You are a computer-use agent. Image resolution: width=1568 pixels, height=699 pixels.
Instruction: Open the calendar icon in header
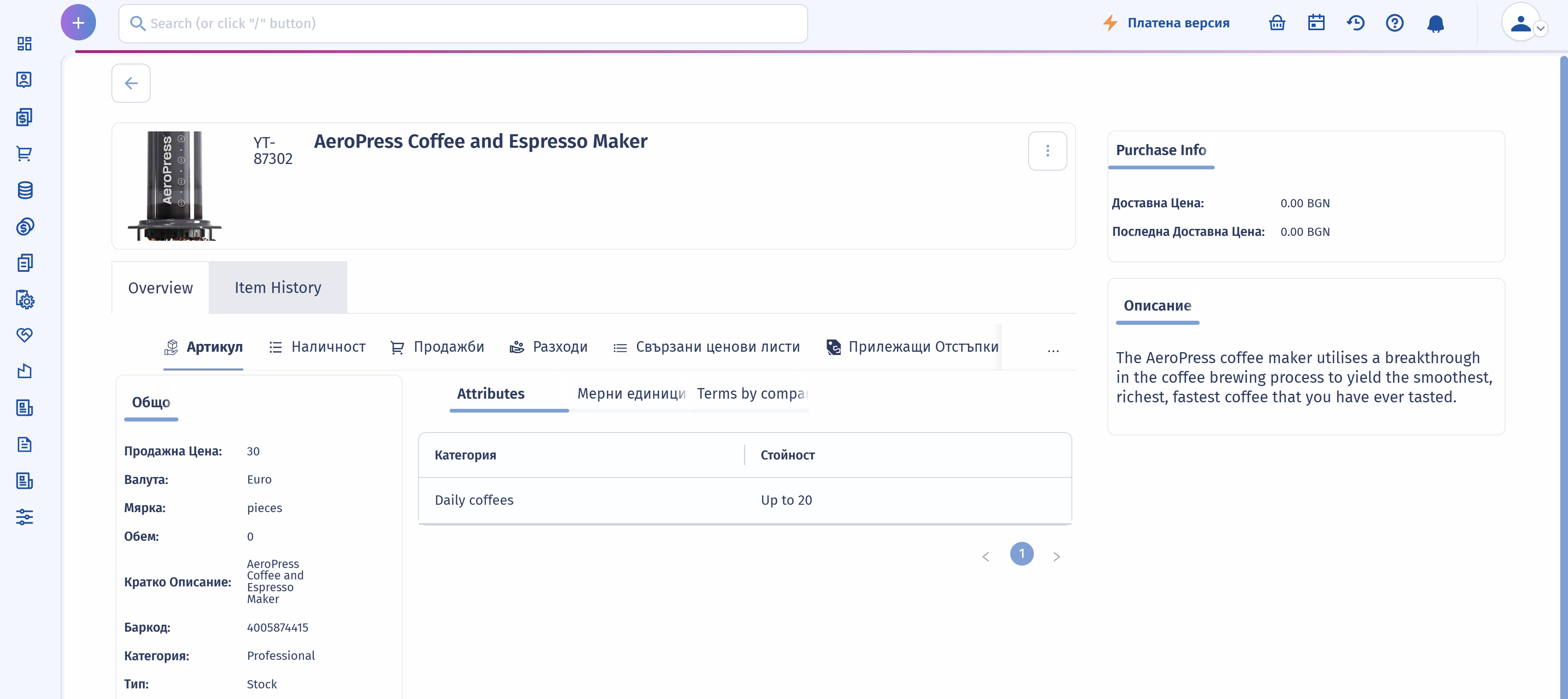point(1316,23)
